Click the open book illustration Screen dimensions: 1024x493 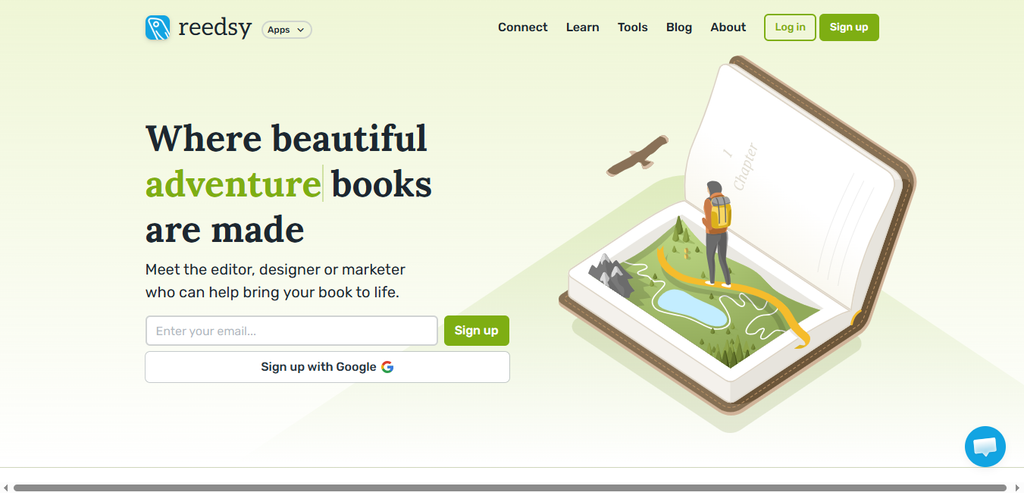click(x=738, y=235)
